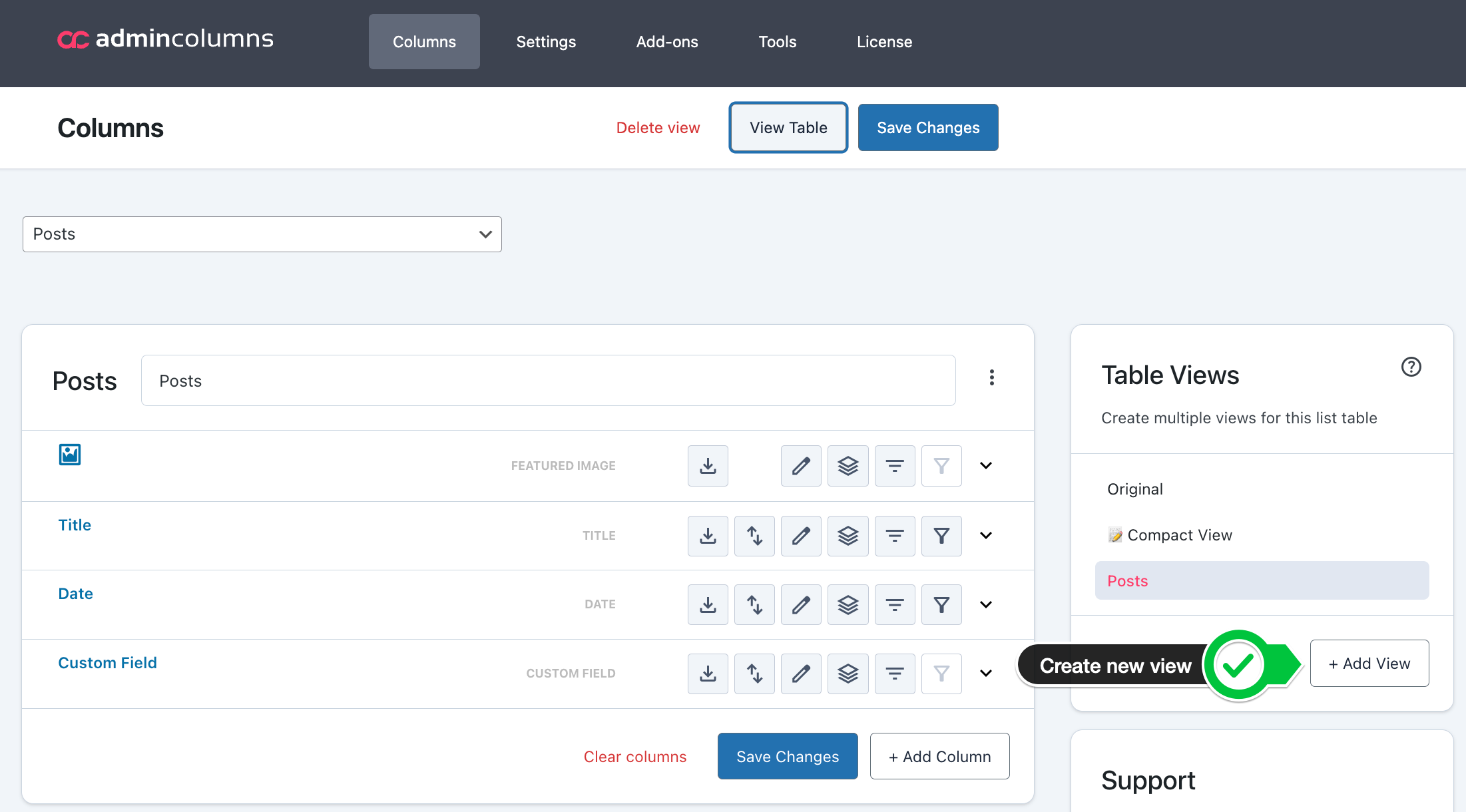Click smart filter lines icon on Custom Field row
Image resolution: width=1466 pixels, height=812 pixels.
click(895, 674)
